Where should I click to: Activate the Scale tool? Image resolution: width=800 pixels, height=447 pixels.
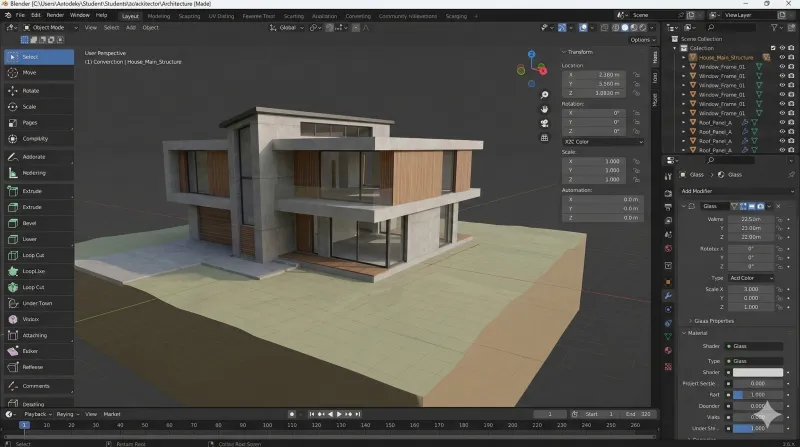[39, 107]
